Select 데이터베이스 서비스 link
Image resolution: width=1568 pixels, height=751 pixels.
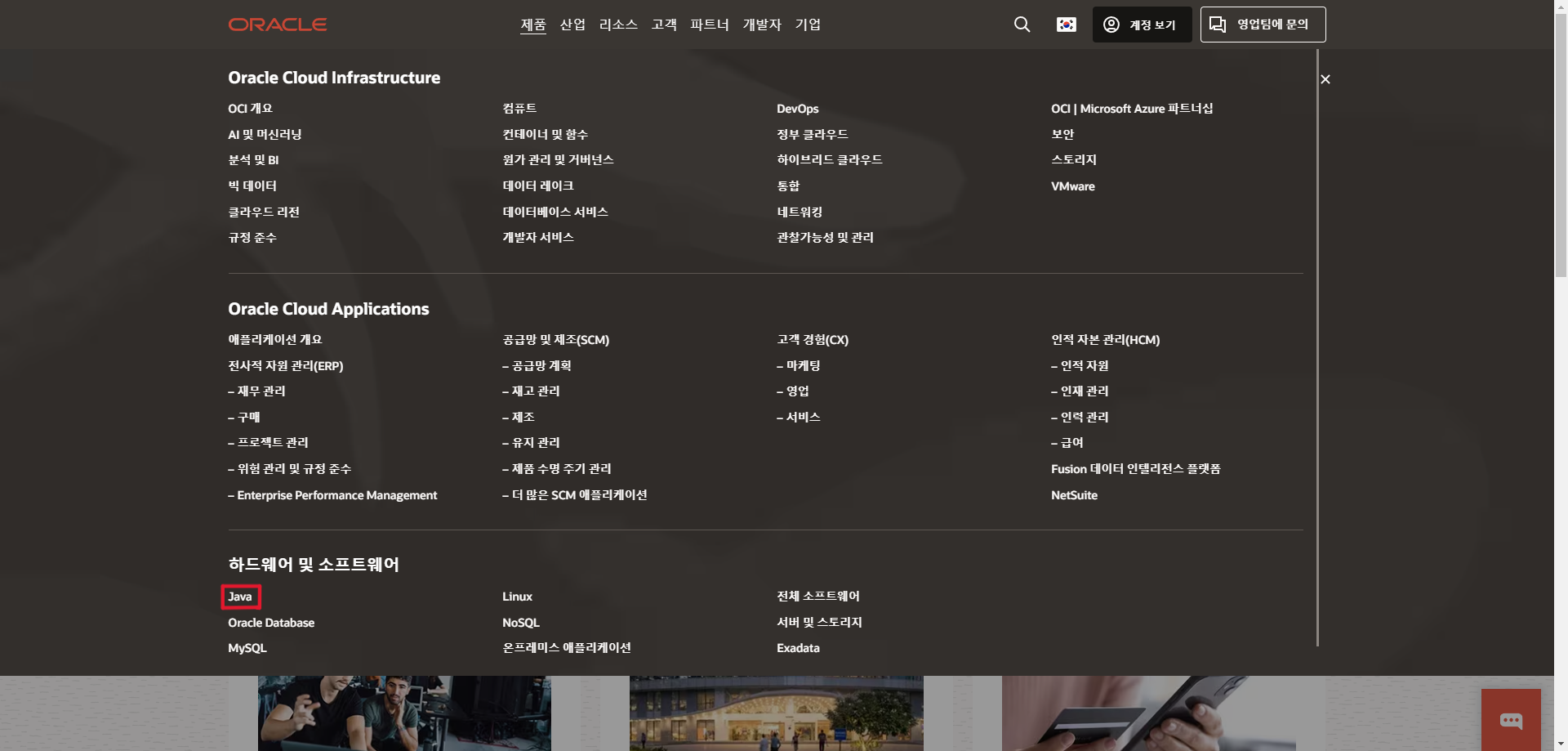(x=555, y=212)
